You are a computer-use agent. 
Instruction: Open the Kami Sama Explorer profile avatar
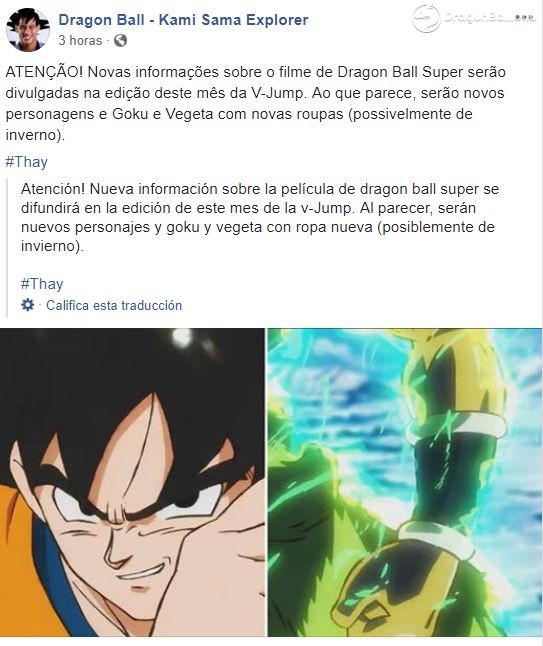(28, 30)
